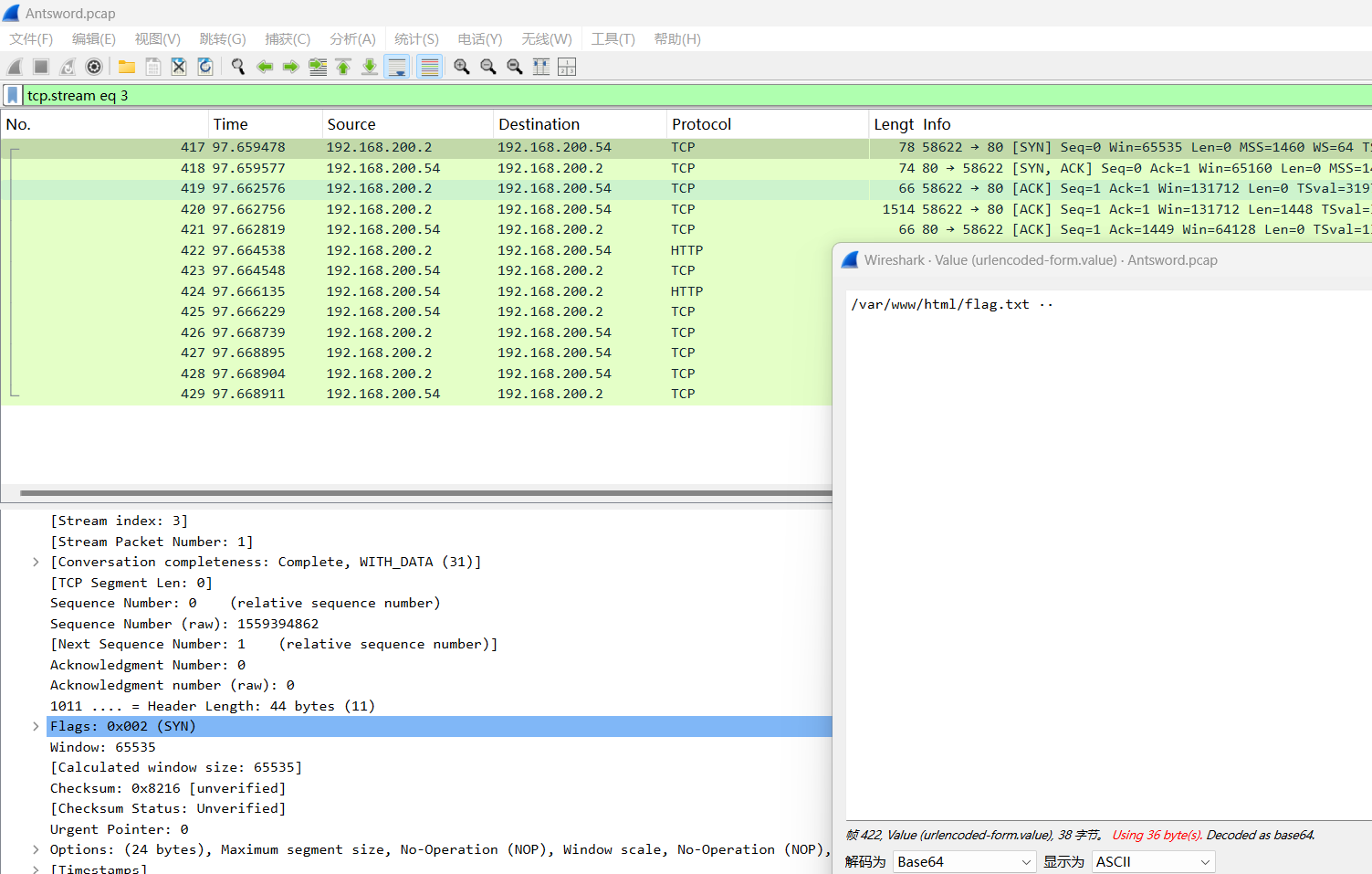Sort packets by the Destination column header
Image resolution: width=1372 pixels, height=874 pixels.
(580, 124)
